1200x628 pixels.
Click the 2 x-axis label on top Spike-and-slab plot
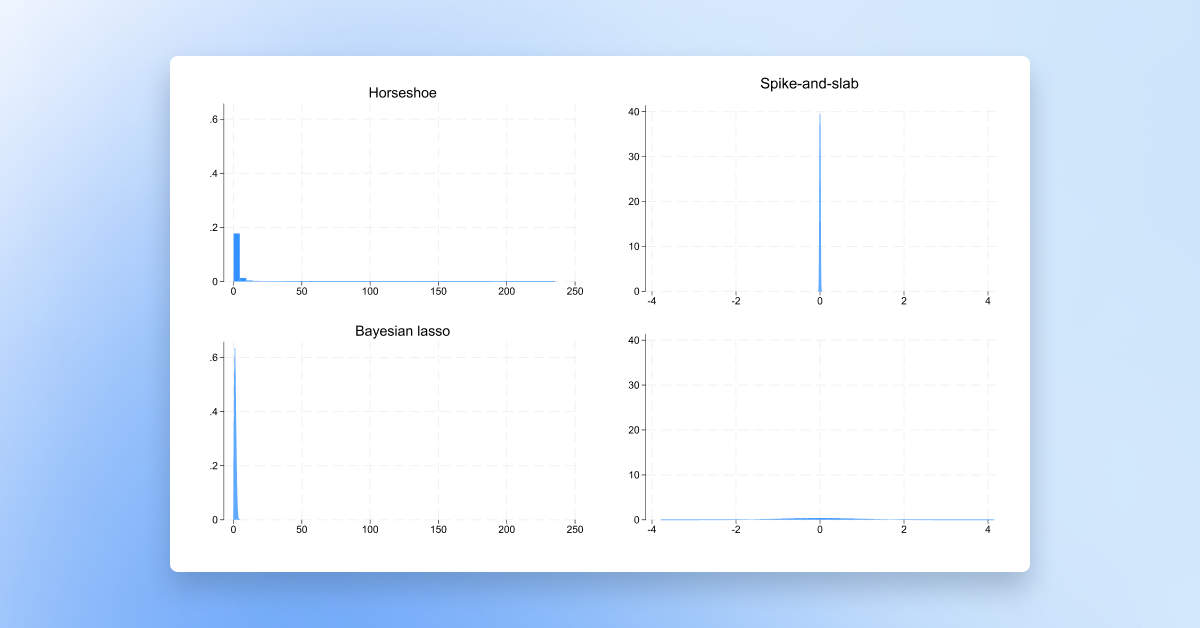coord(904,301)
